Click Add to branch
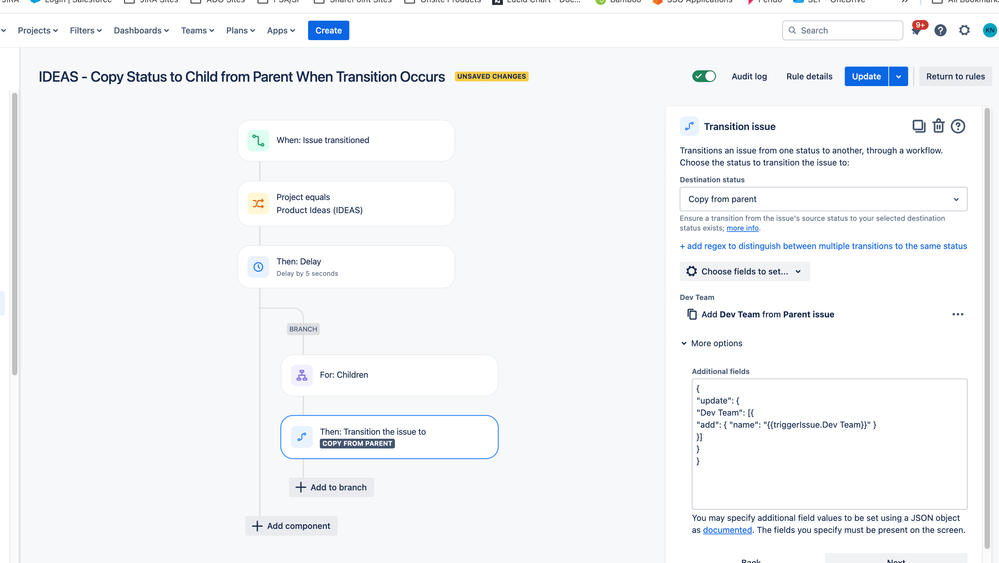This screenshot has height=563, width=999. point(331,487)
